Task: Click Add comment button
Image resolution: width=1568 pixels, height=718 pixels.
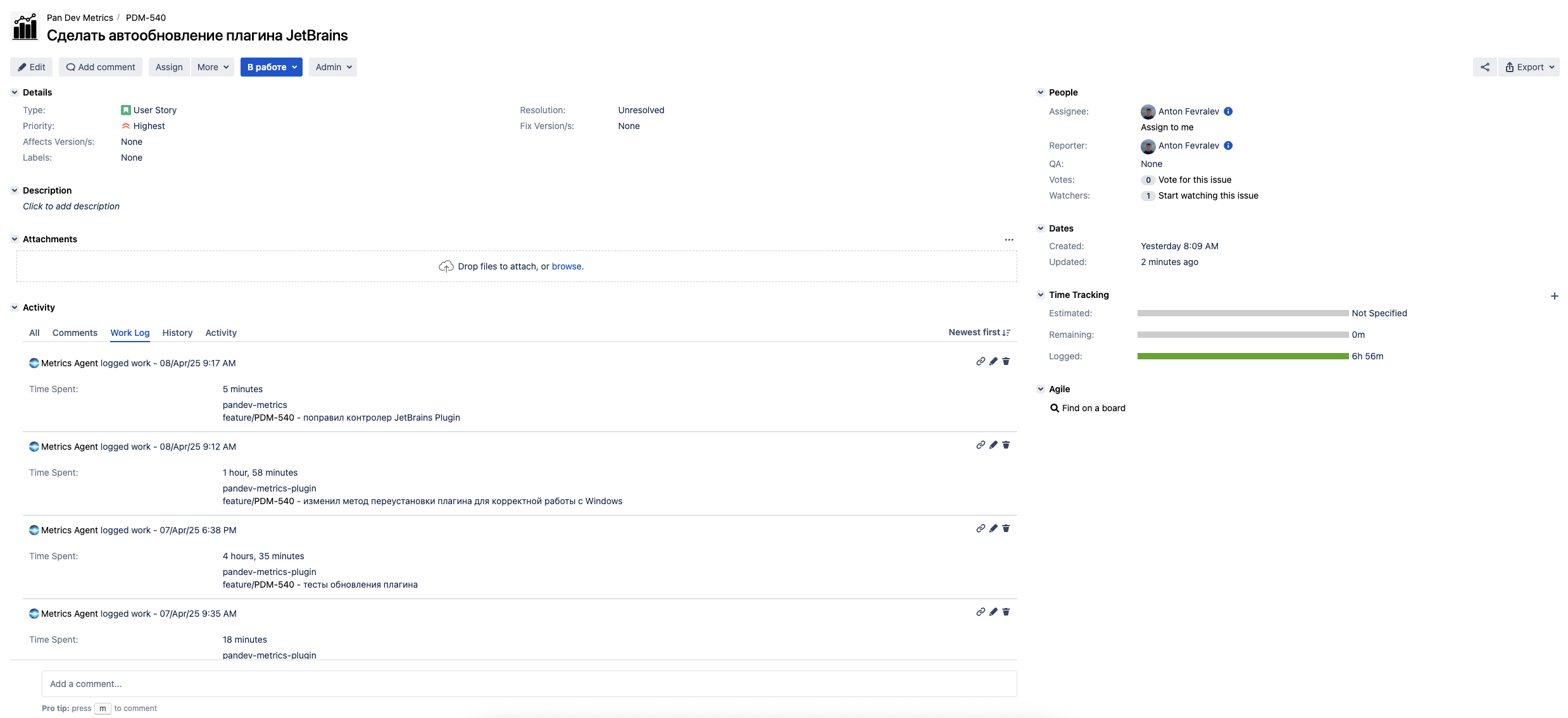Action: 101,67
